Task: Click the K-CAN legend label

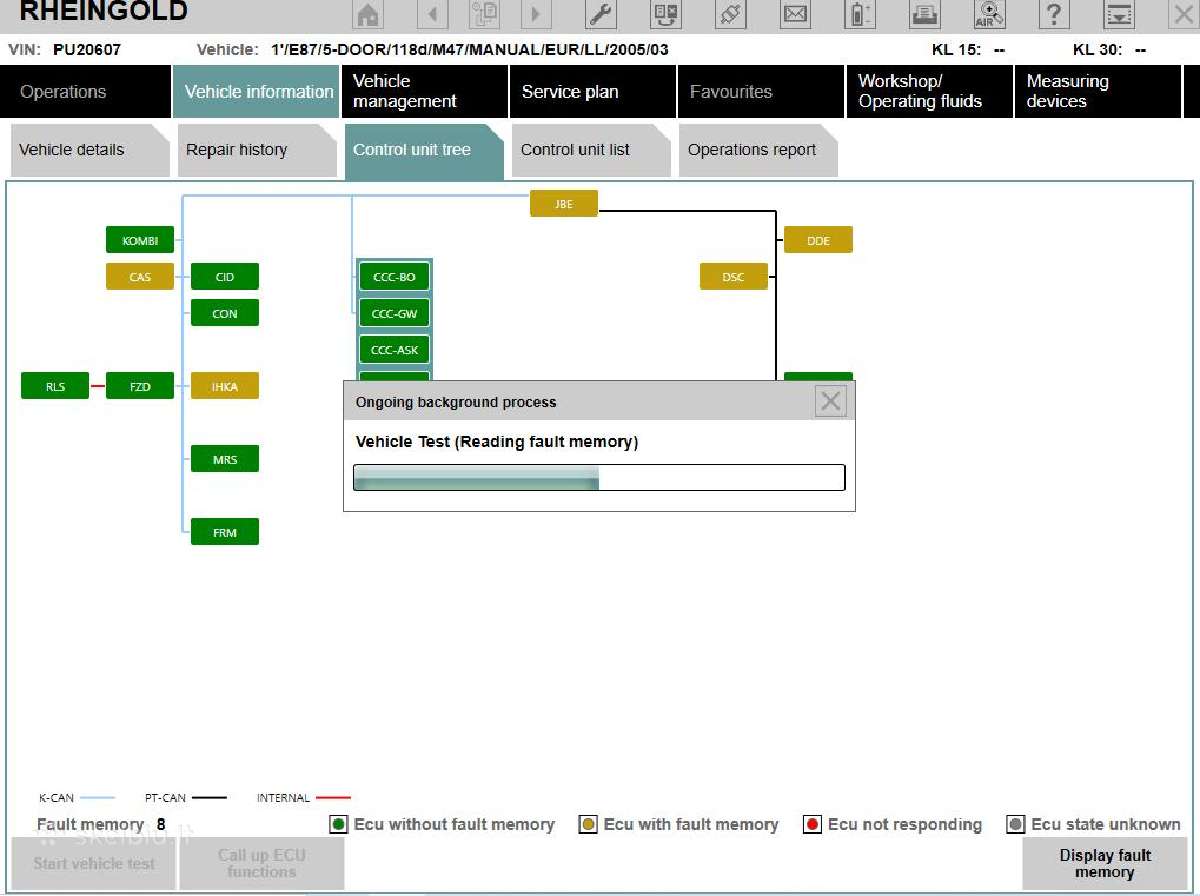Action: click(56, 798)
